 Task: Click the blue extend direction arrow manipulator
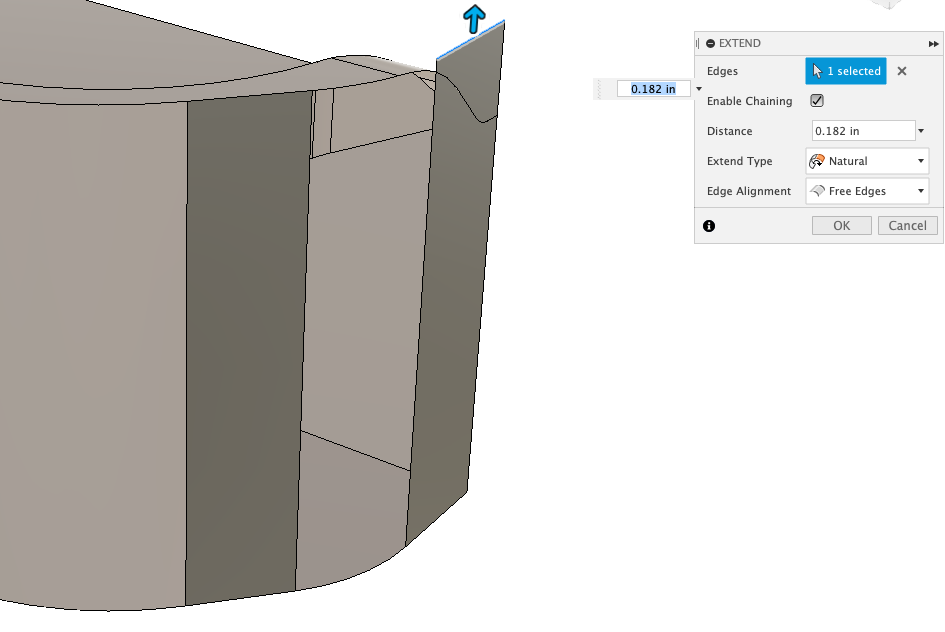474,19
